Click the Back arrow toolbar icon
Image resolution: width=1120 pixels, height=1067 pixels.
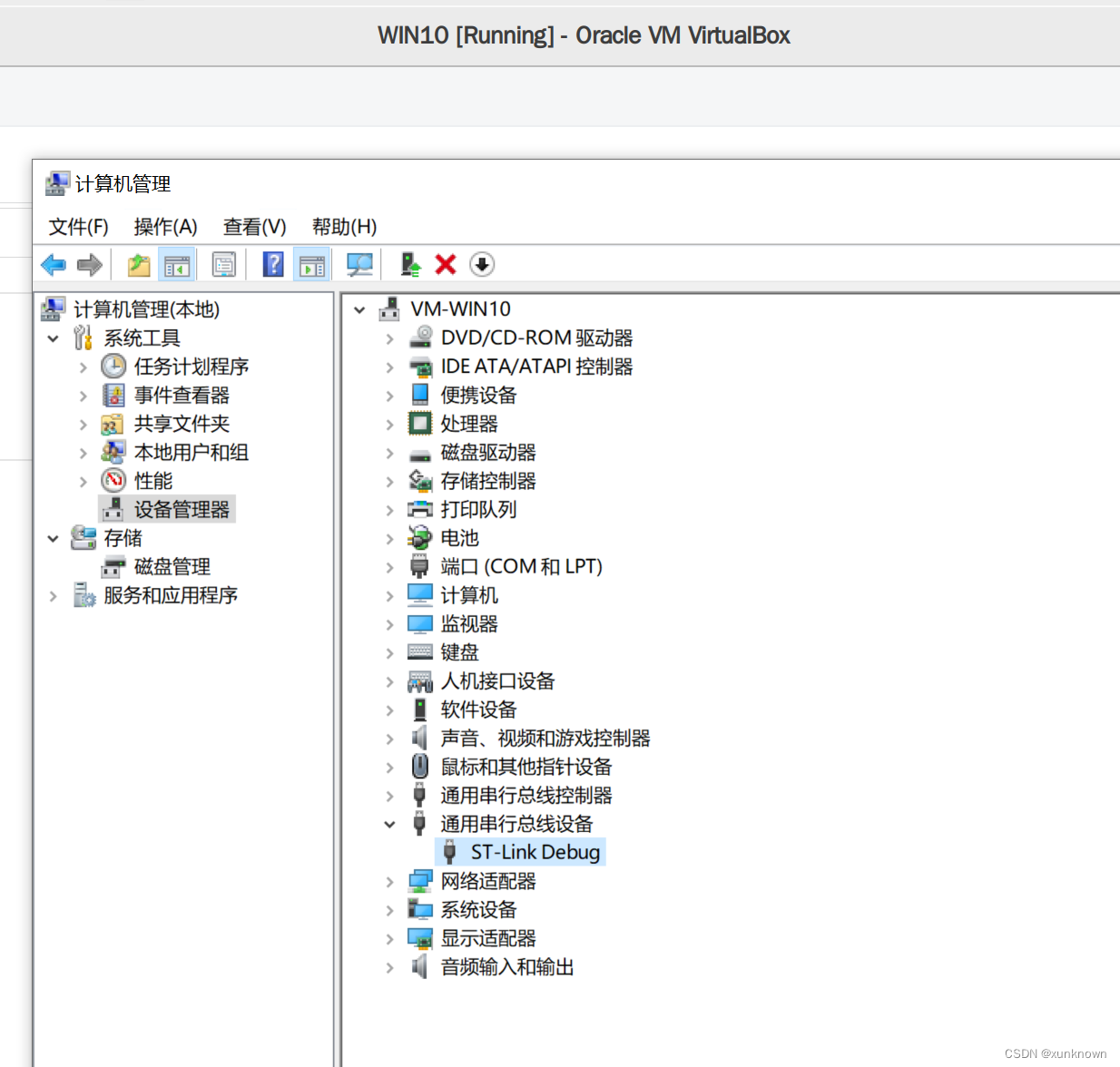pyautogui.click(x=54, y=265)
